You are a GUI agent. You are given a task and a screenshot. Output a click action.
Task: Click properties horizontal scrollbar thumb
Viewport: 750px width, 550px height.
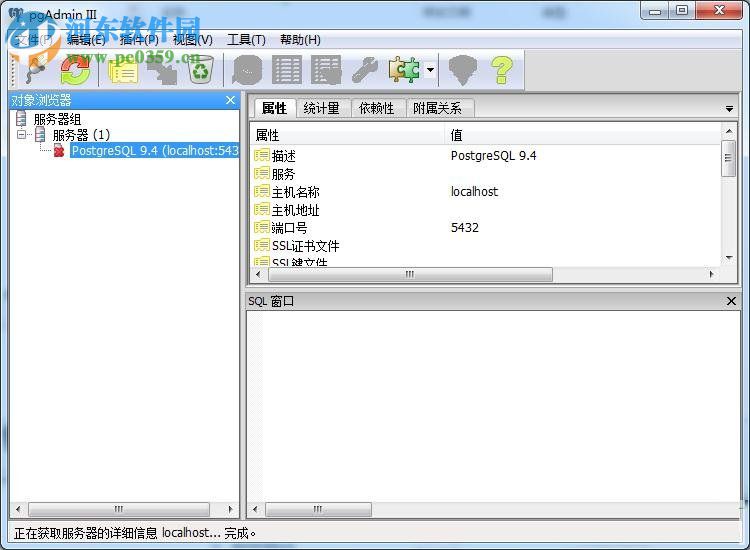(x=410, y=275)
